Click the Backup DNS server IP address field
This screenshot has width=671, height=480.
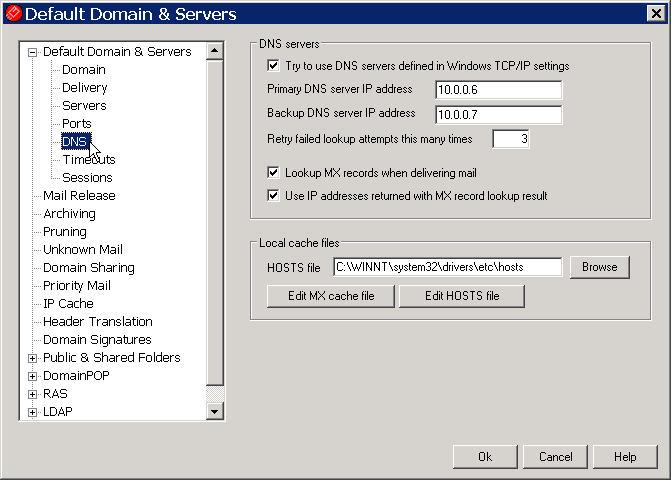point(499,115)
